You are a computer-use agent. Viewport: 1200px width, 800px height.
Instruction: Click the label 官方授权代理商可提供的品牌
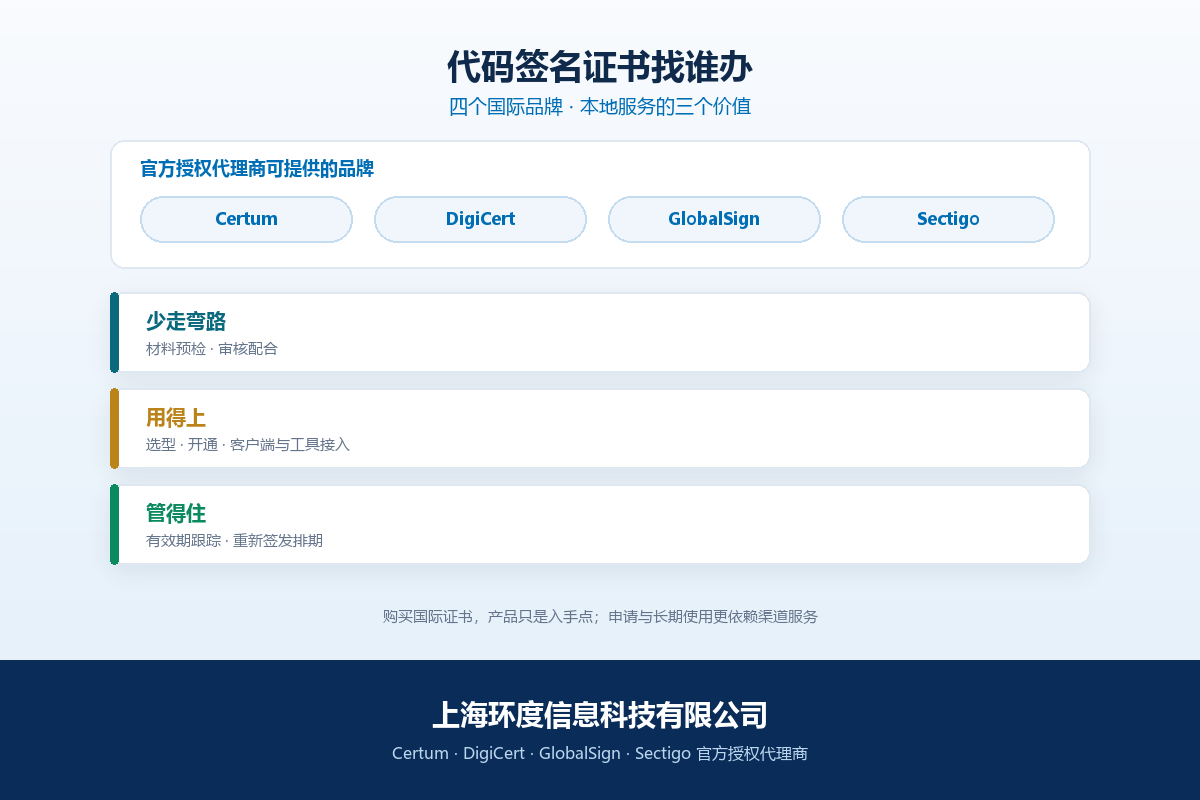tap(257, 169)
